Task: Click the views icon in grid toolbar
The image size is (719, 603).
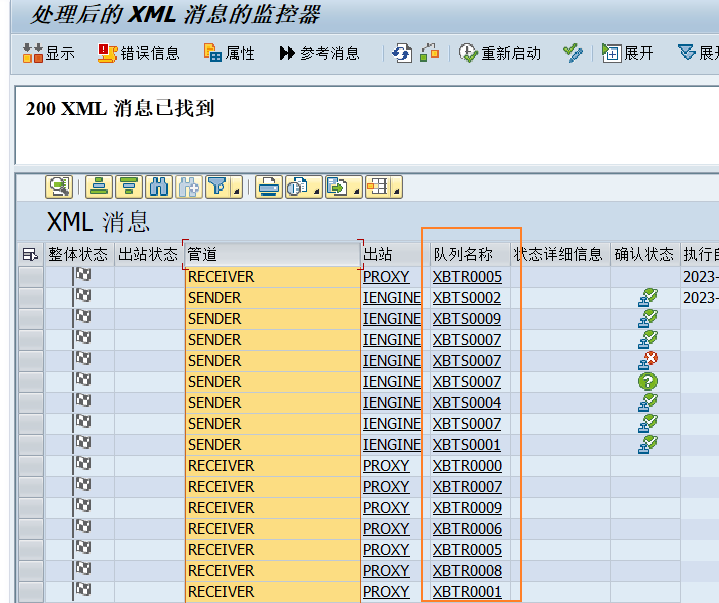Action: pos(298,187)
